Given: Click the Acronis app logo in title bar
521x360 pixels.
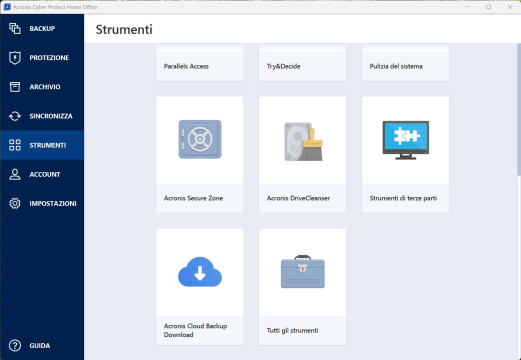Looking at the screenshot, I should [7, 7].
